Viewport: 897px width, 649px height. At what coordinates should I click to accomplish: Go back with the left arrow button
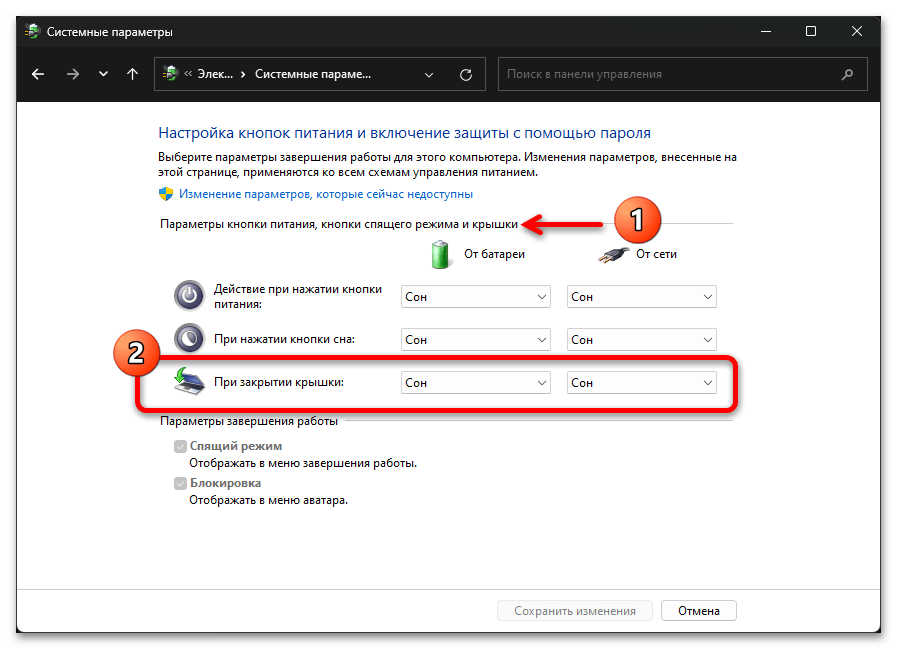click(x=38, y=74)
